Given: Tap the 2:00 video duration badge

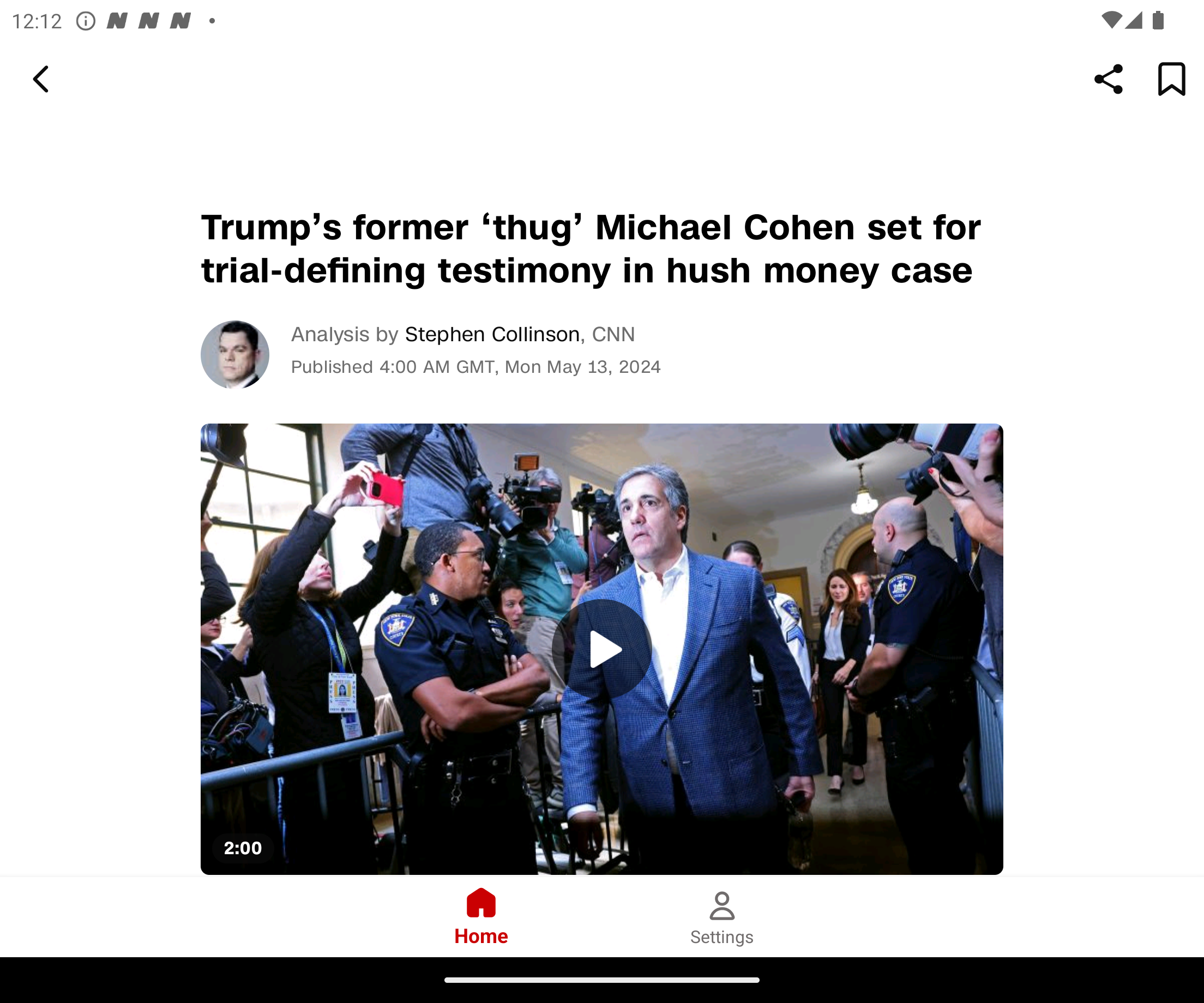Looking at the screenshot, I should coord(243,848).
